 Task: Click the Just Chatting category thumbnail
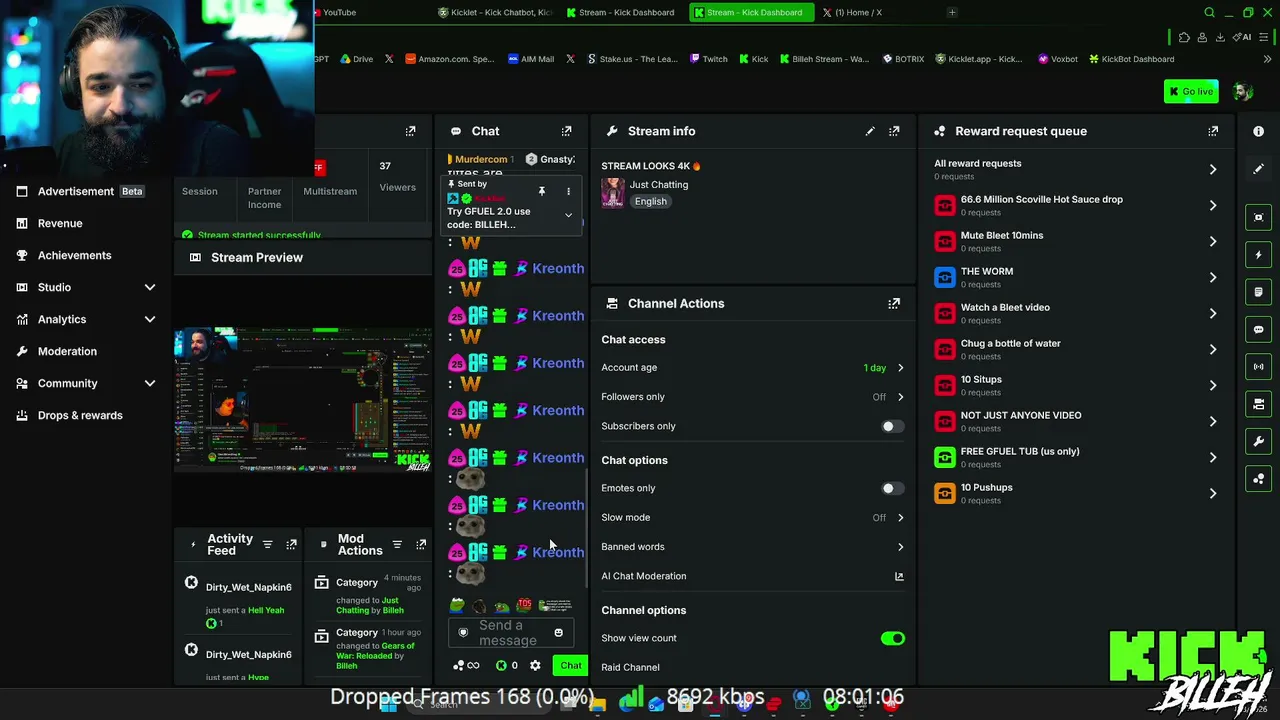(613, 192)
